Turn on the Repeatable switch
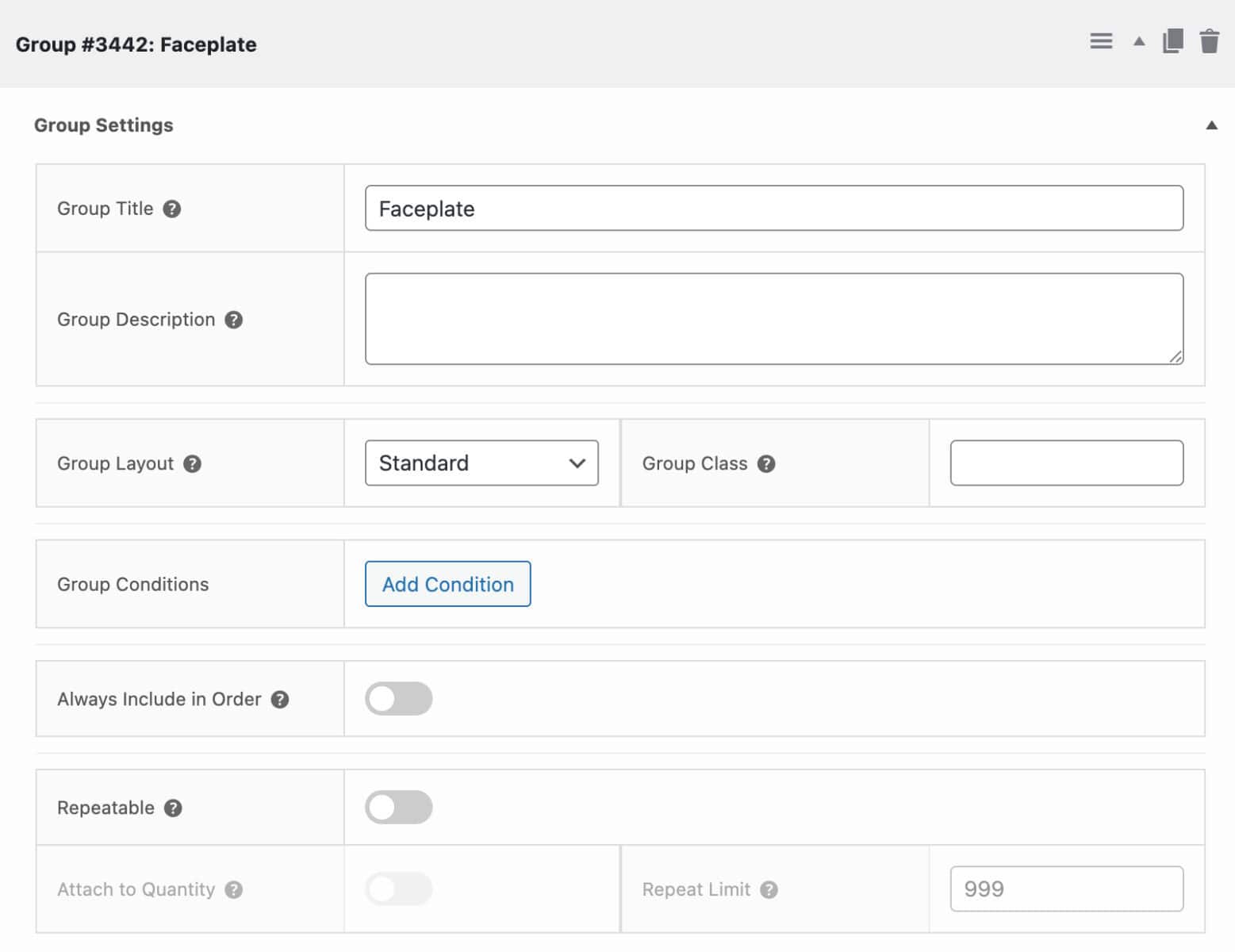Screen dimensions: 1235x952 (398, 807)
